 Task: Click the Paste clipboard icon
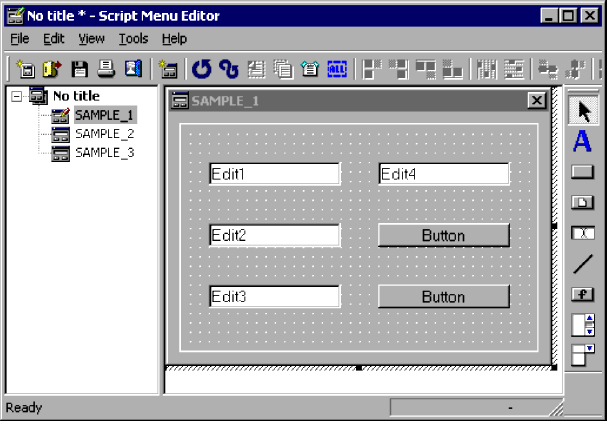coord(310,69)
